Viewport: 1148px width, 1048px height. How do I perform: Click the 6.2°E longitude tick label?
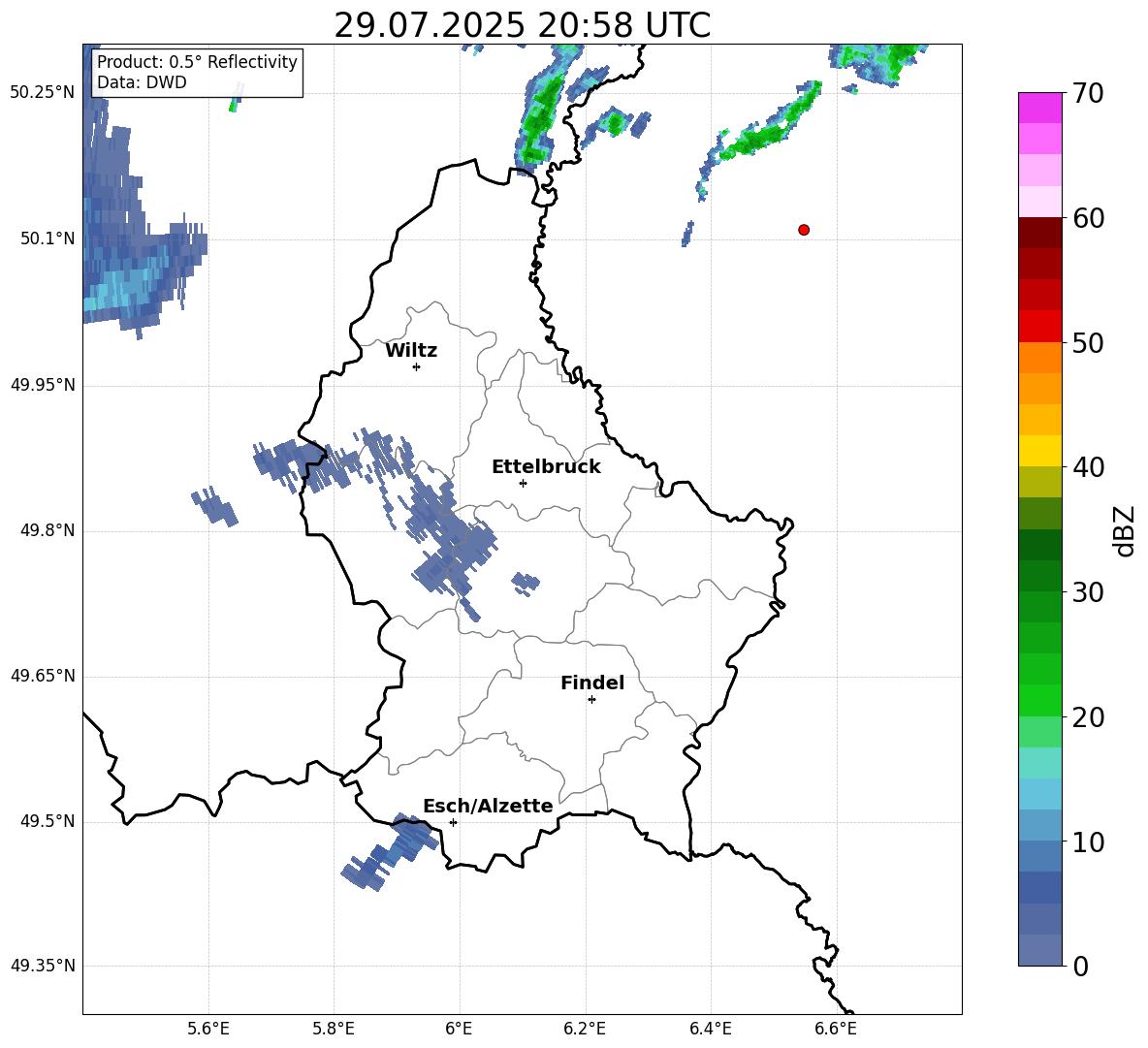pyautogui.click(x=585, y=1029)
